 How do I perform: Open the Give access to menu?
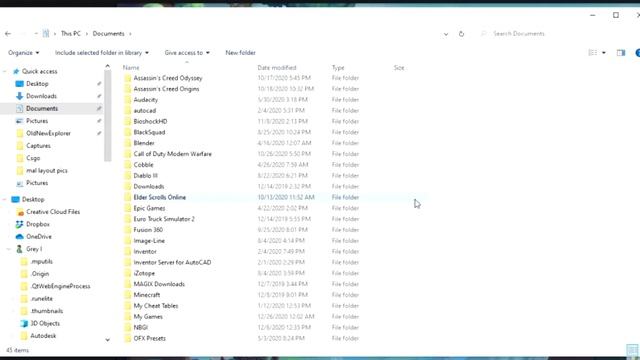tap(187, 53)
